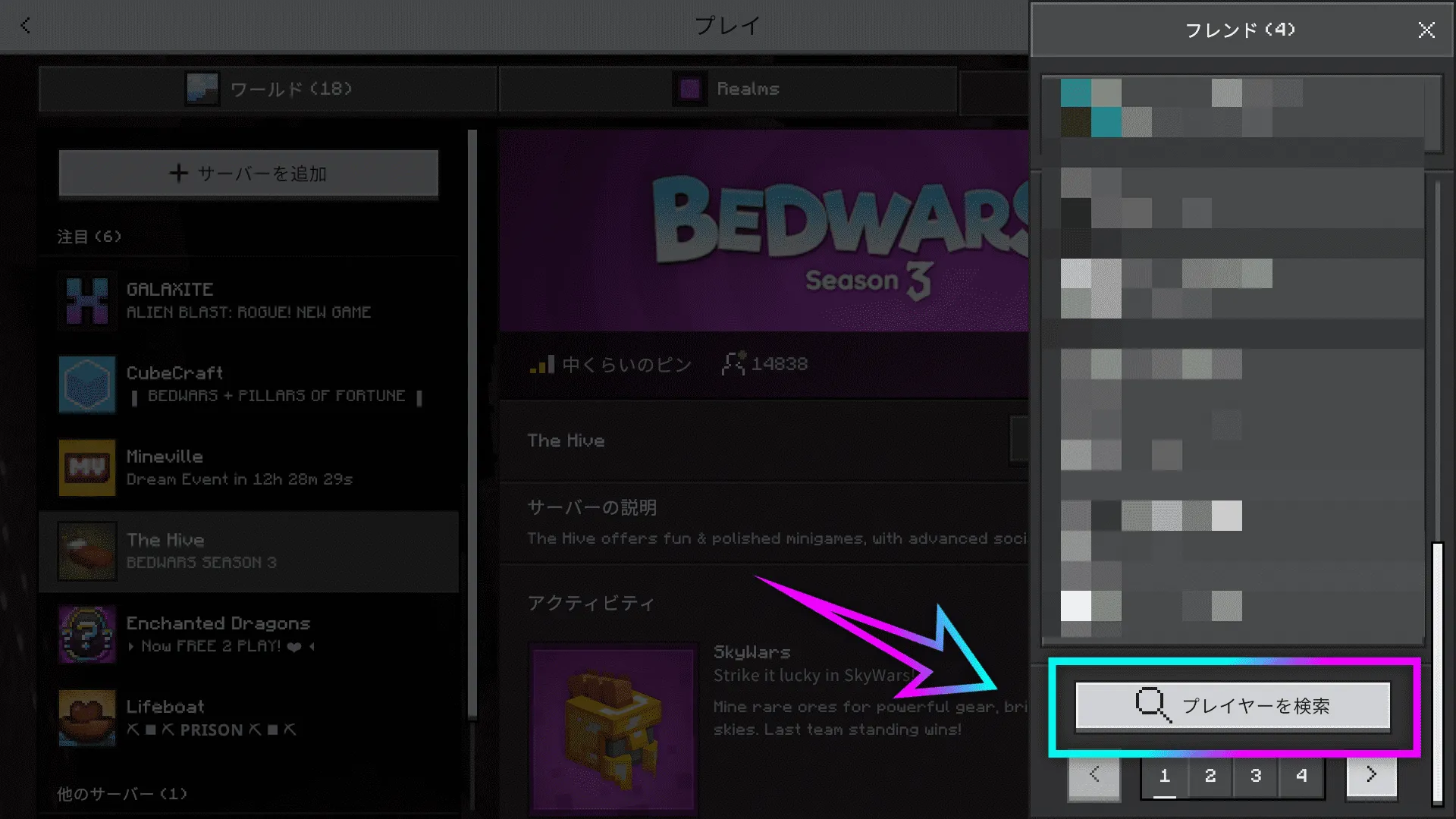The width and height of the screenshot is (1456, 819).
Task: Click The Hive server title row
Action: click(x=764, y=441)
